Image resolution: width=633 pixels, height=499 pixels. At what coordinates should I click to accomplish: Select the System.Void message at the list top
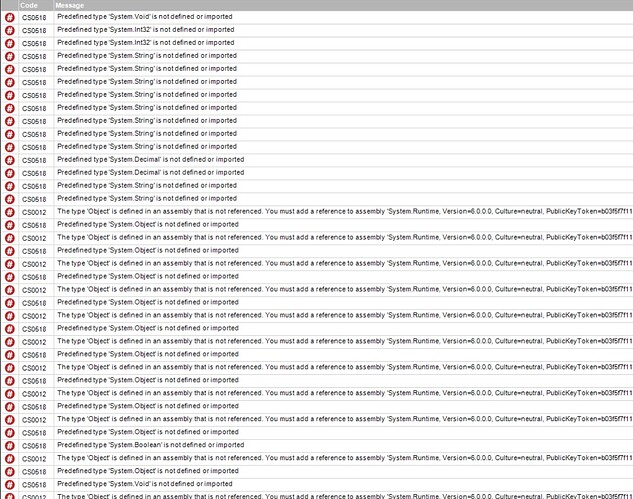(145, 17)
